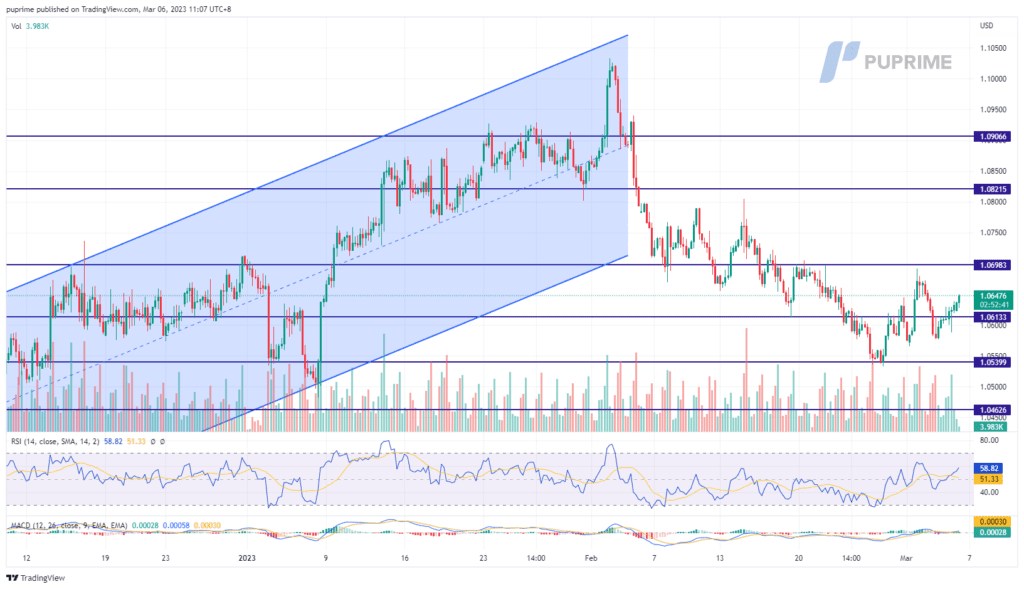The image size is (1024, 589).
Task: Click the green 0.00028 MACD axis tag
Action: point(993,532)
